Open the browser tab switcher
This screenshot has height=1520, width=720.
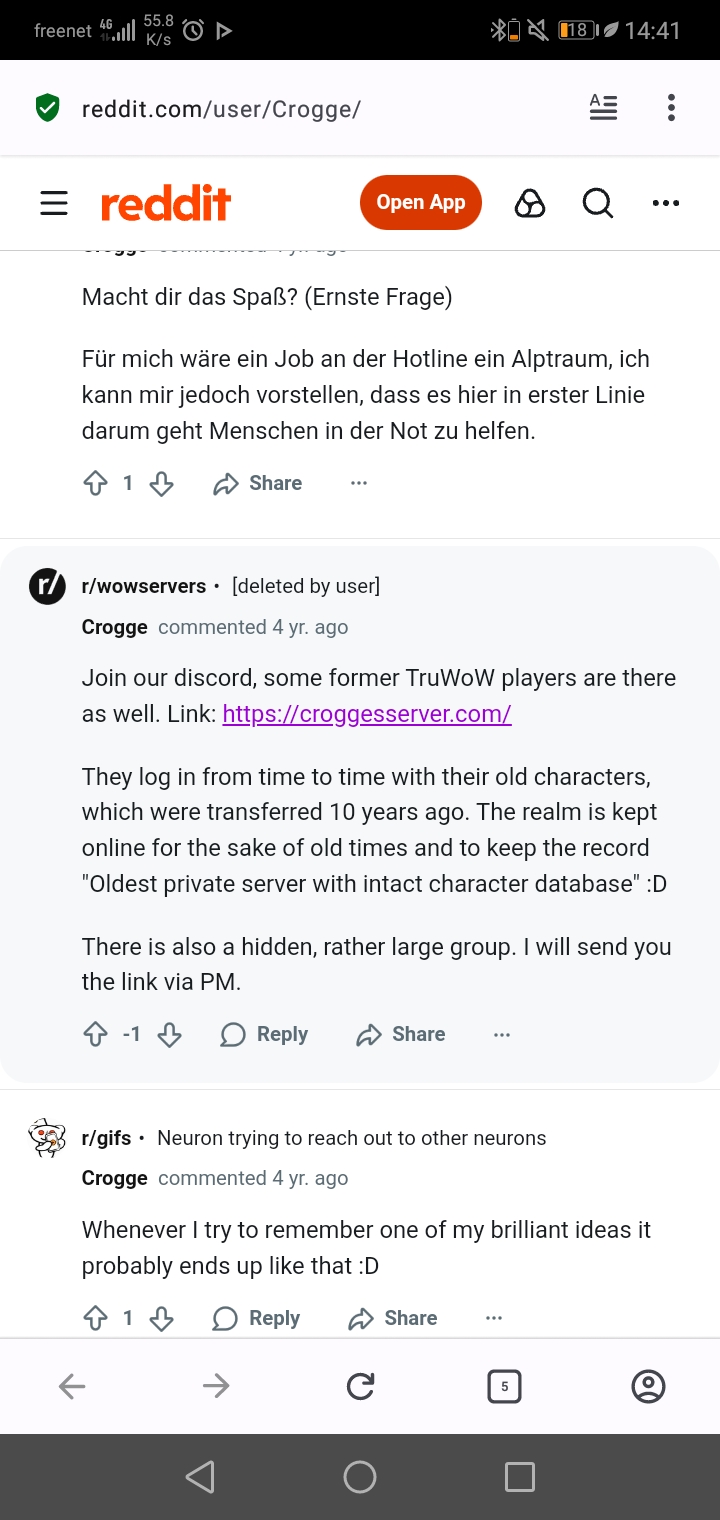click(504, 1386)
